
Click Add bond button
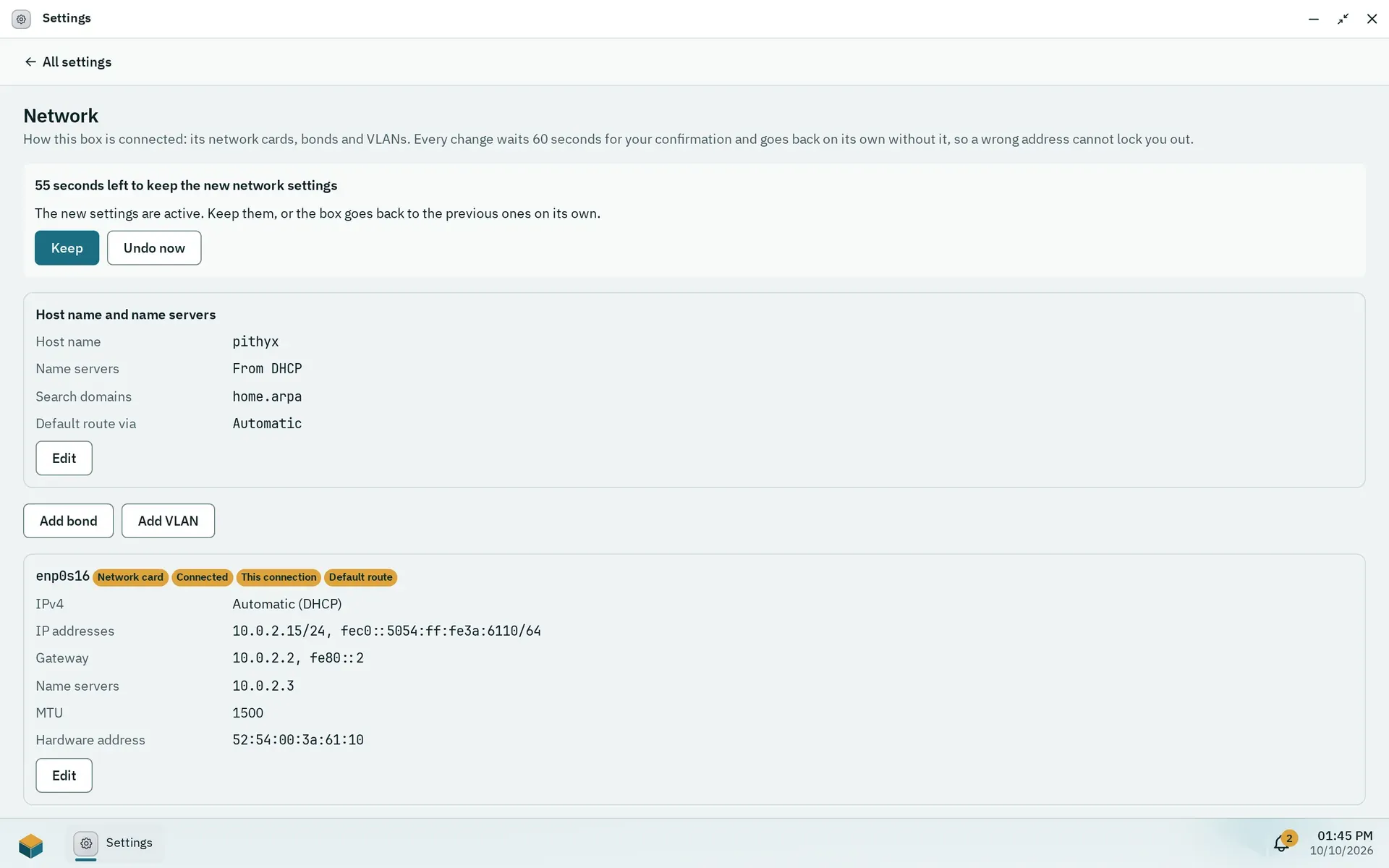68,521
